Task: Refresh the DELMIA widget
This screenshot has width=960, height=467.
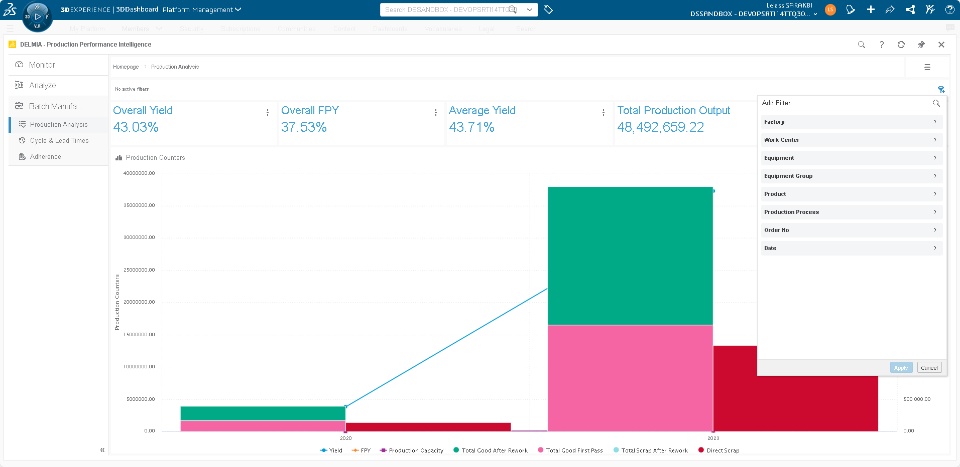Action: (x=901, y=45)
